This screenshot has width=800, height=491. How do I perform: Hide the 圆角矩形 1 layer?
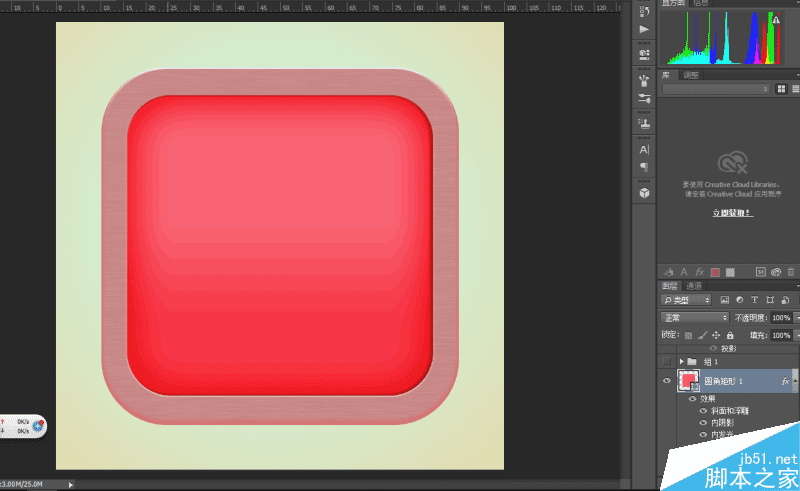tap(666, 381)
